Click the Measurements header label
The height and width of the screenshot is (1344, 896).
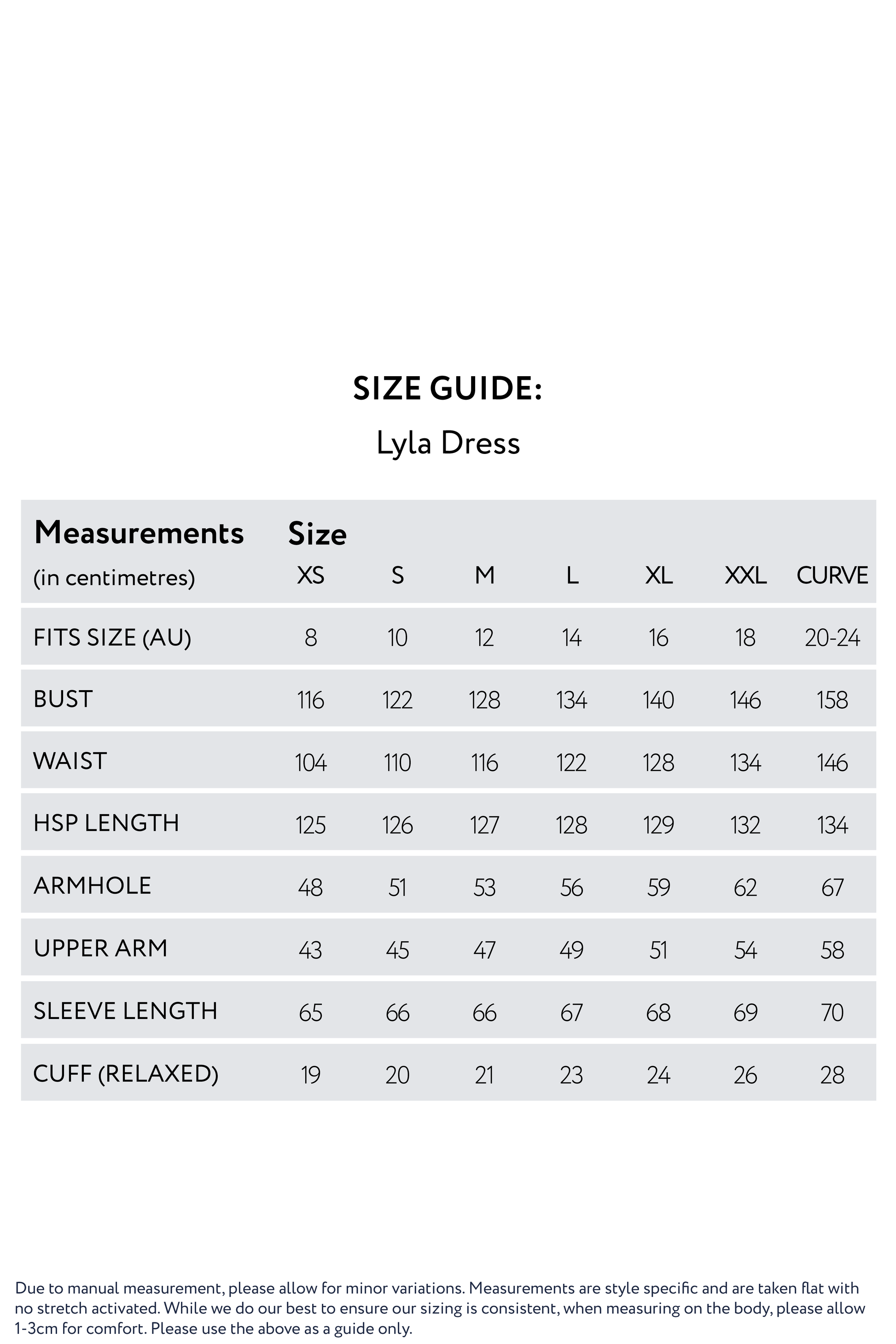click(x=139, y=533)
